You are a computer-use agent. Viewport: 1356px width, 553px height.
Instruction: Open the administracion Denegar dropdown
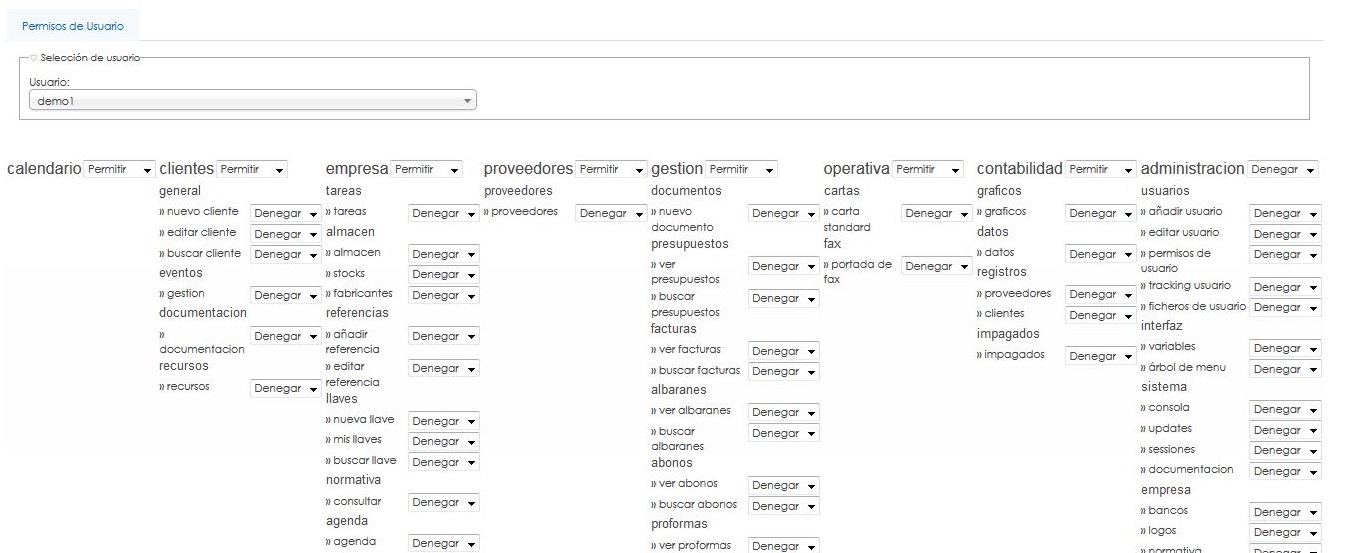(x=1283, y=170)
